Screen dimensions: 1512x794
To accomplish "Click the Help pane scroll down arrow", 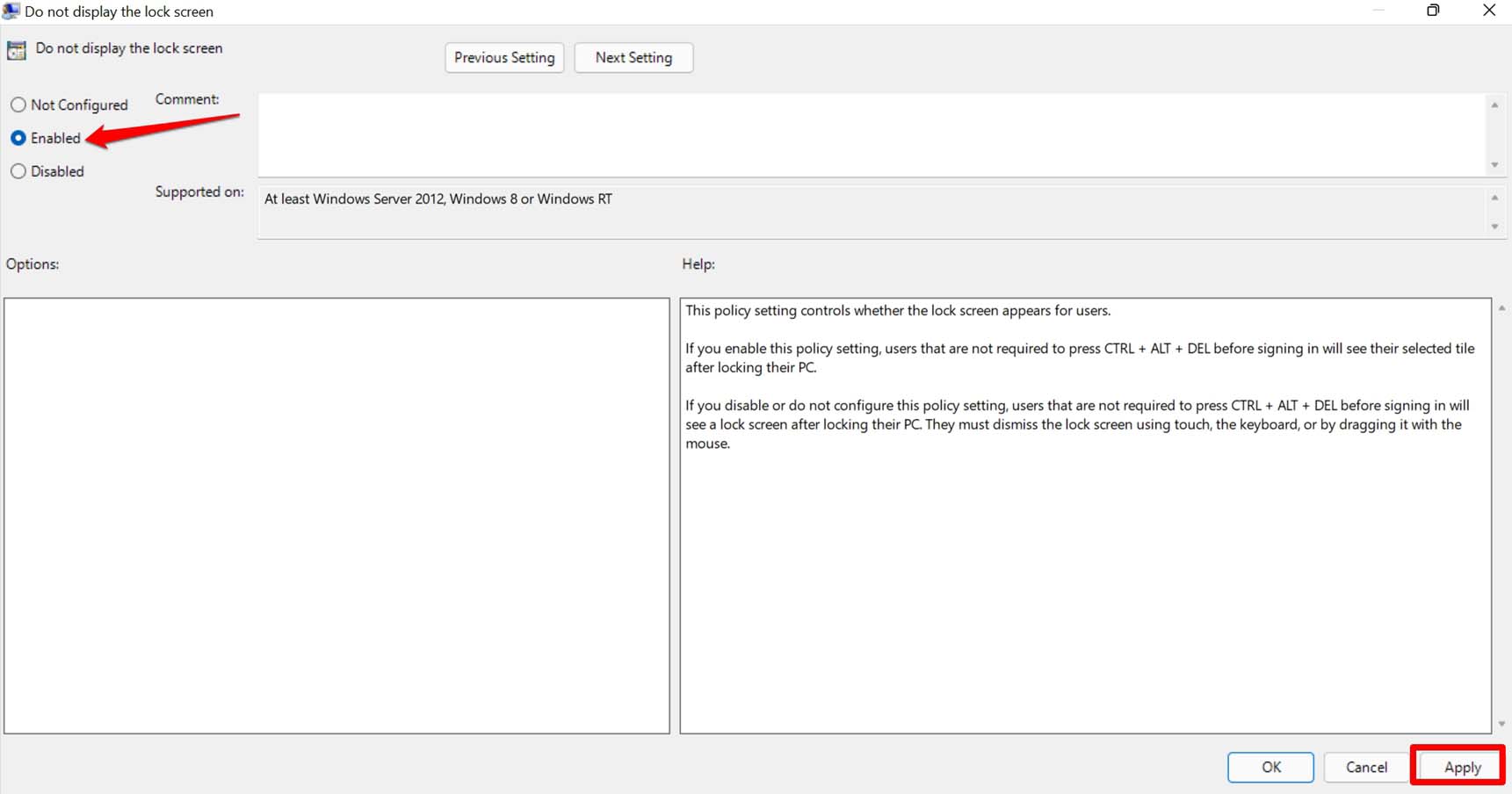I will tap(1502, 725).
